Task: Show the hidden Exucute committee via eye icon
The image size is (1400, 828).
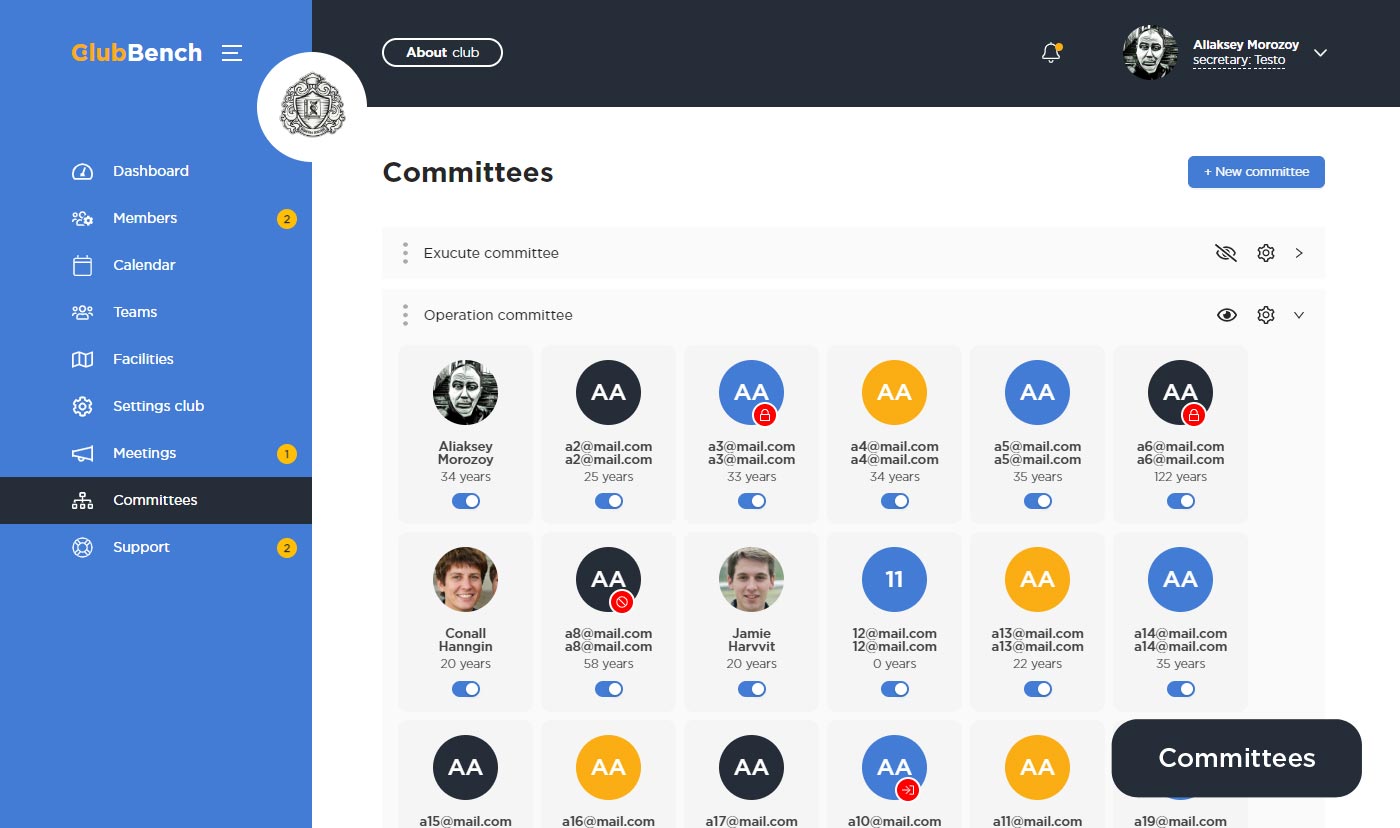Action: pyautogui.click(x=1226, y=253)
